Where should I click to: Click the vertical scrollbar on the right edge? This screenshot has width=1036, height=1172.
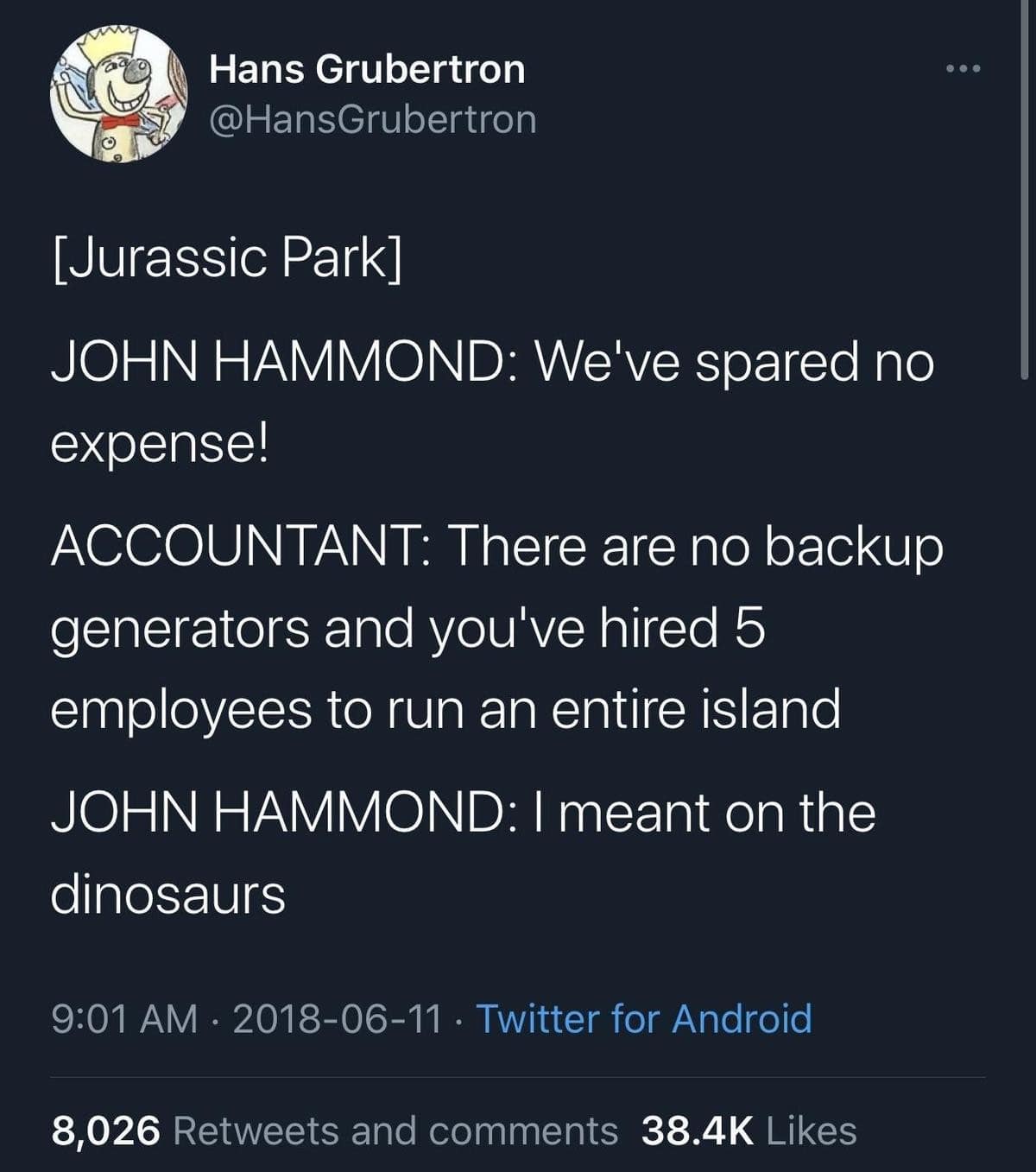[x=1024, y=190]
